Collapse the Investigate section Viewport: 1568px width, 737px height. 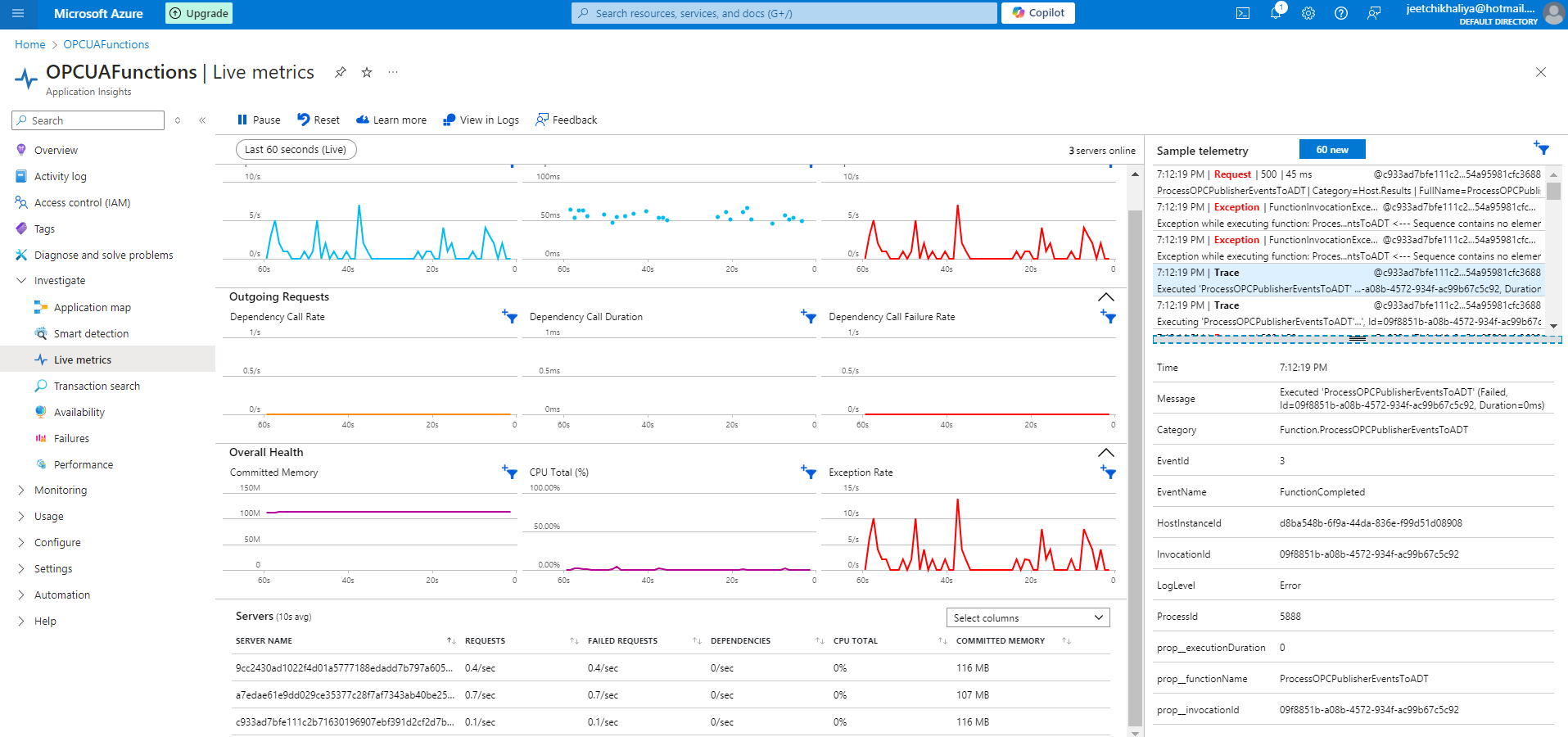[21, 280]
